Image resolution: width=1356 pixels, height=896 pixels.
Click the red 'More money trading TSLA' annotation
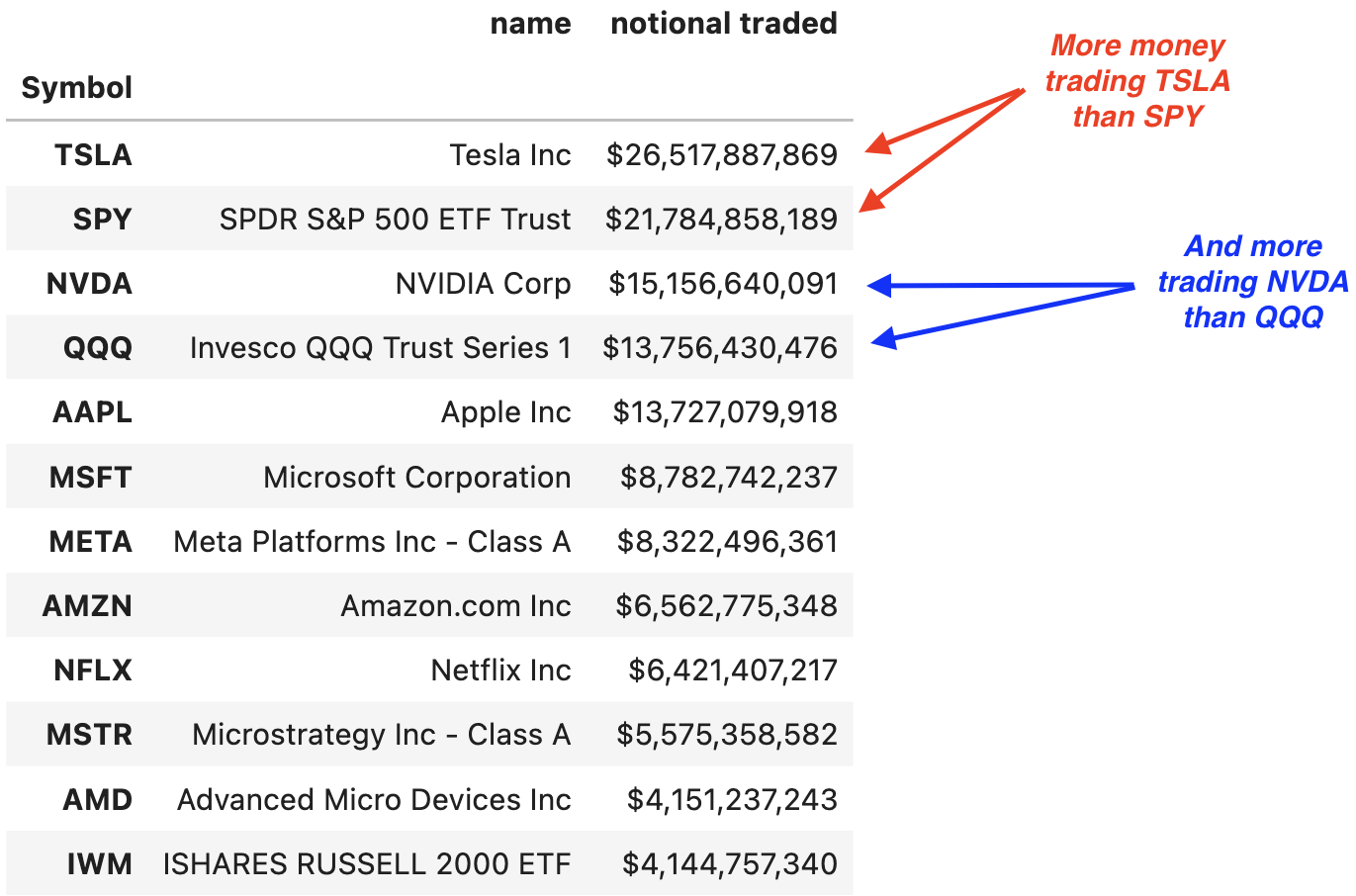pyautogui.click(x=1137, y=81)
